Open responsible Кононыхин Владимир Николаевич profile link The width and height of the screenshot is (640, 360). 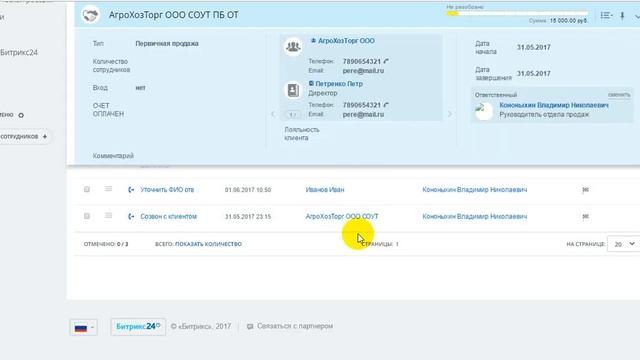pos(554,105)
